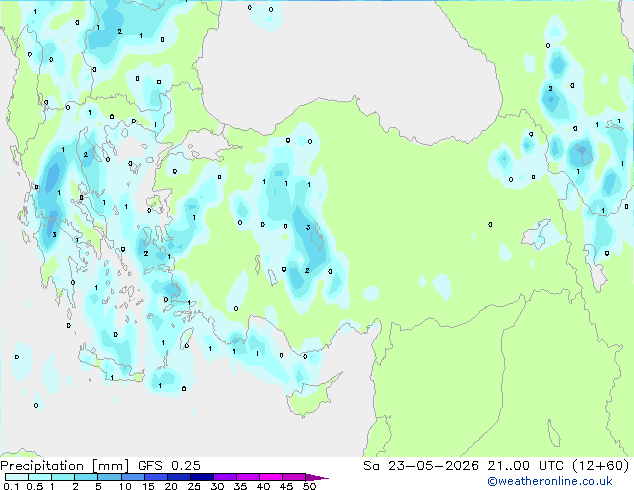Click the 'Precipitation [mm]' title text

pyautogui.click(x=65, y=466)
